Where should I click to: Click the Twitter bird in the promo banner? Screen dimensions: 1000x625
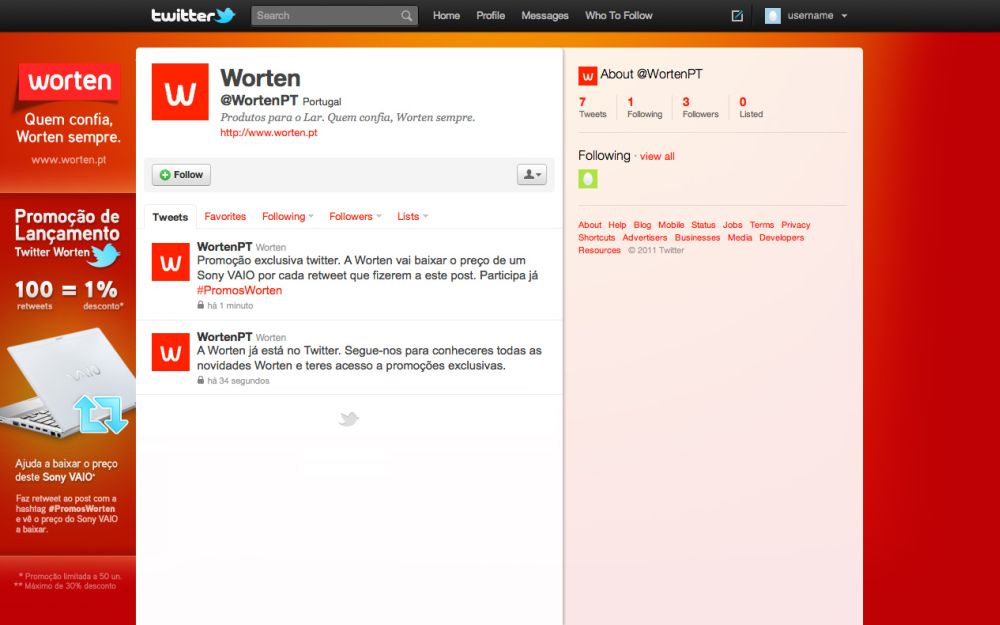tap(105, 255)
